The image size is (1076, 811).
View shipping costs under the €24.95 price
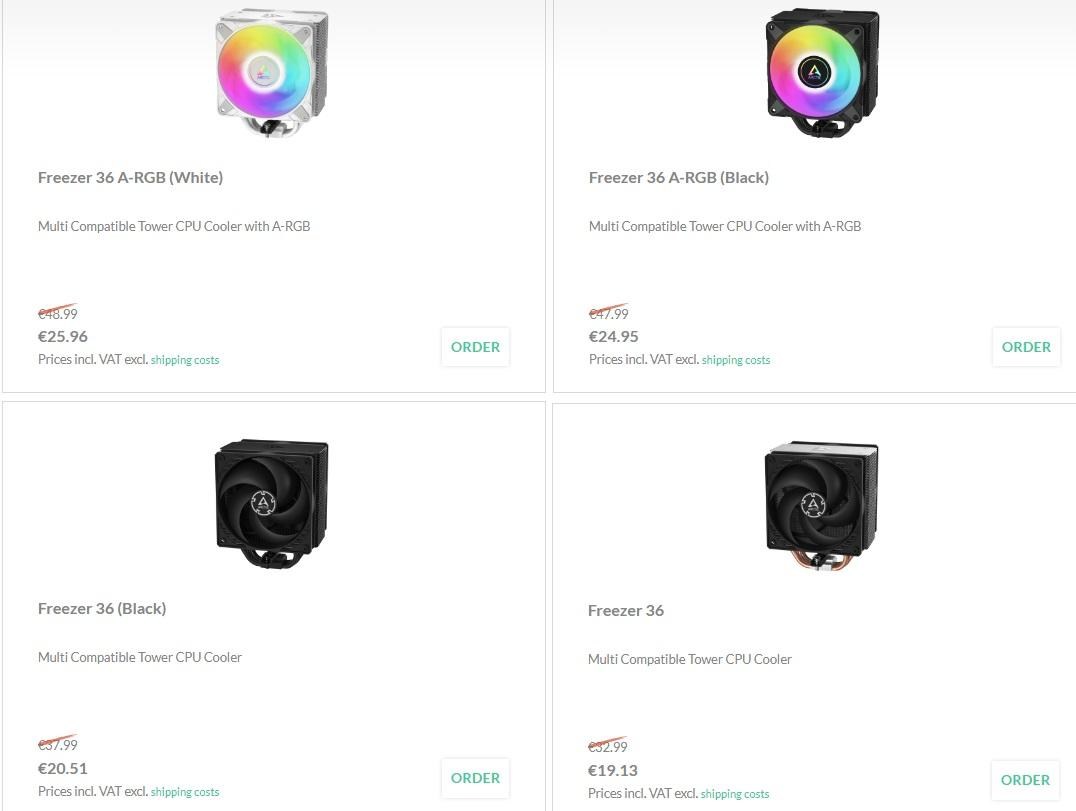736,360
